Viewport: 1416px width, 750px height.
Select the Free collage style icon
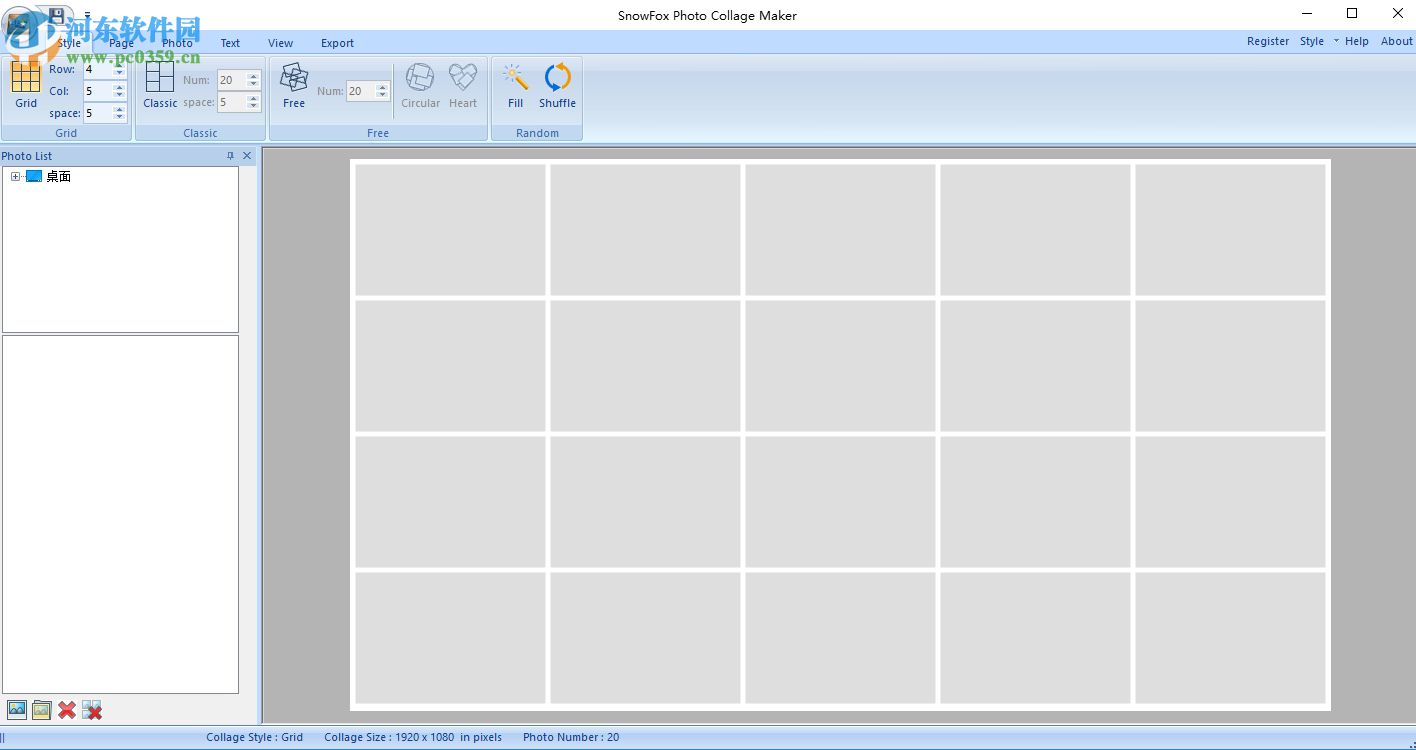click(x=294, y=78)
